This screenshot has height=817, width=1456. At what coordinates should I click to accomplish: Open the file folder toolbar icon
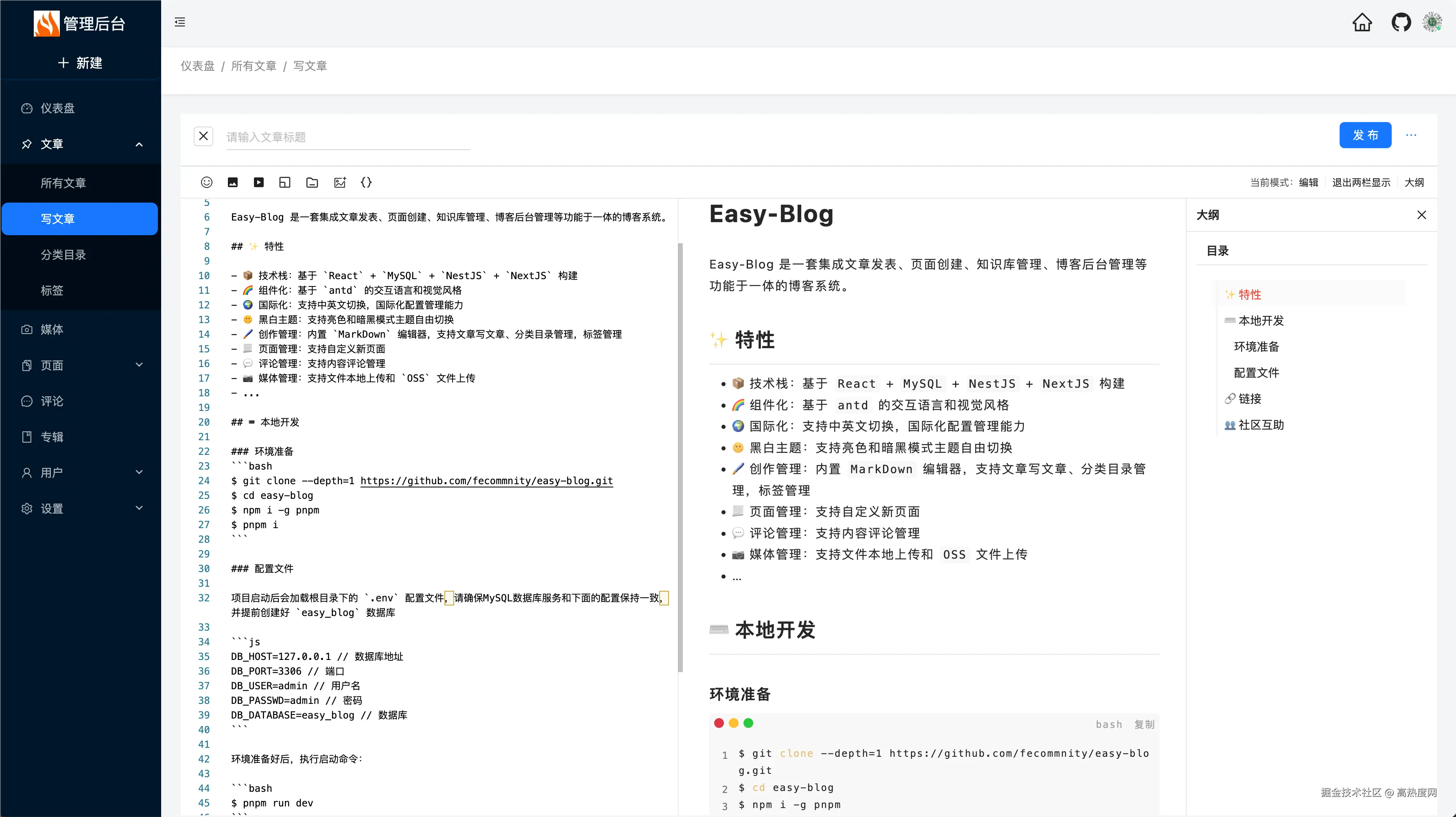pyautogui.click(x=312, y=182)
